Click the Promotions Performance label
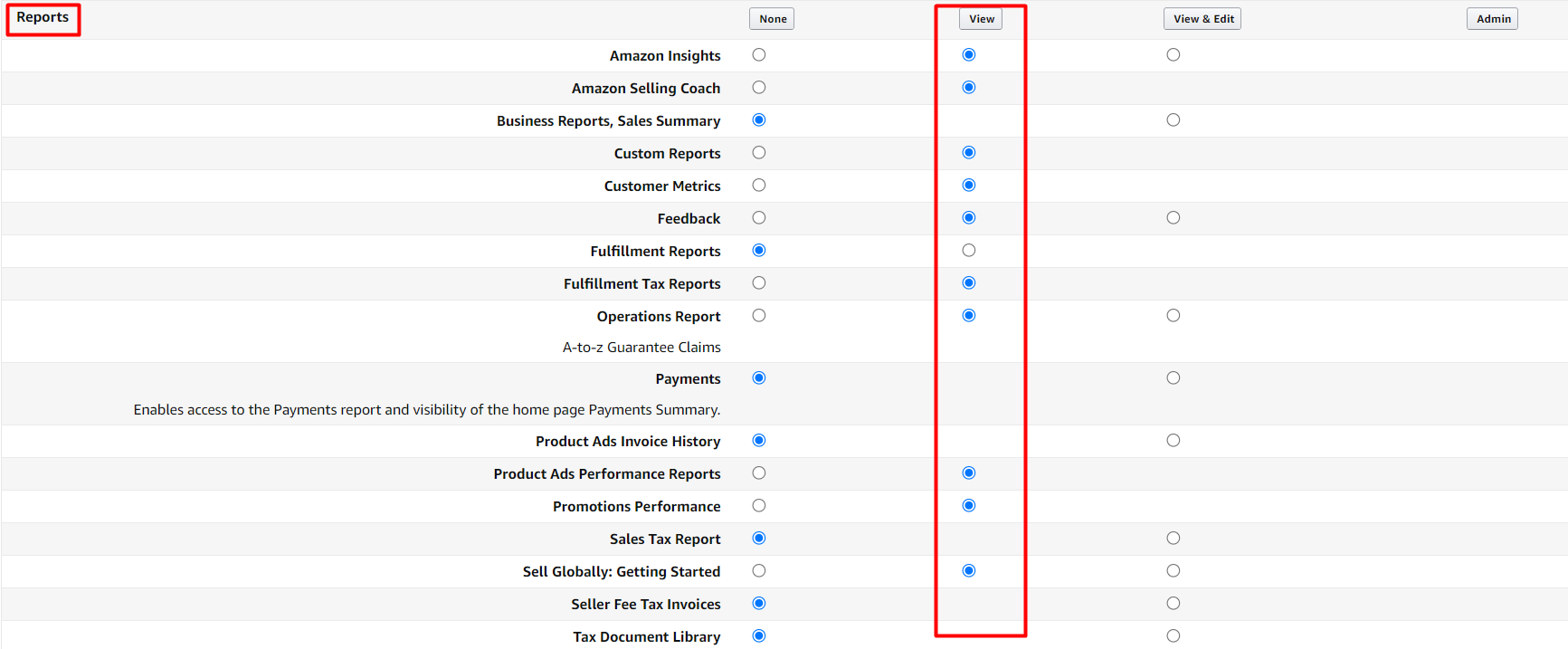Image resolution: width=1568 pixels, height=649 pixels. (x=637, y=507)
